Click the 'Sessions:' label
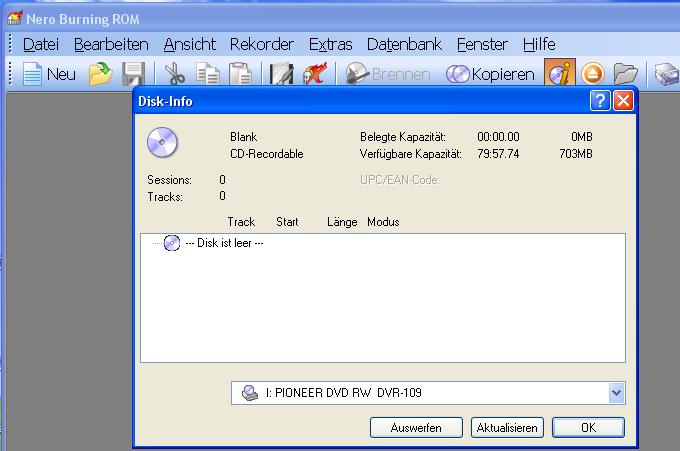Viewport: 680px width, 451px height. click(x=169, y=180)
